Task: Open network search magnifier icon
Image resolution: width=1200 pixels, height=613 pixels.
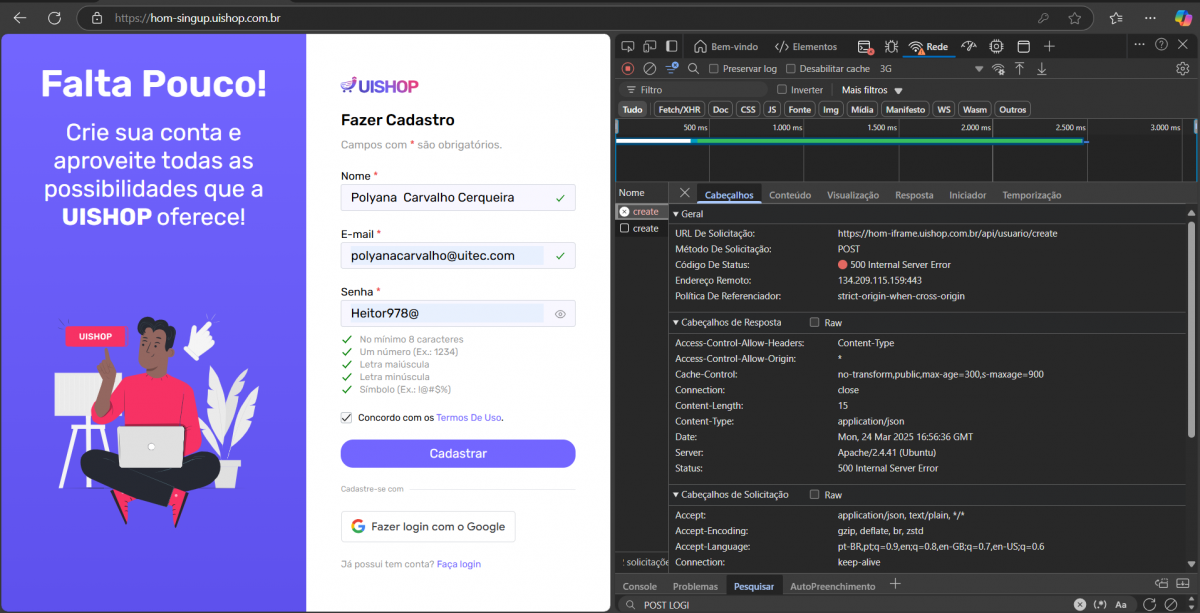Action: click(x=693, y=69)
